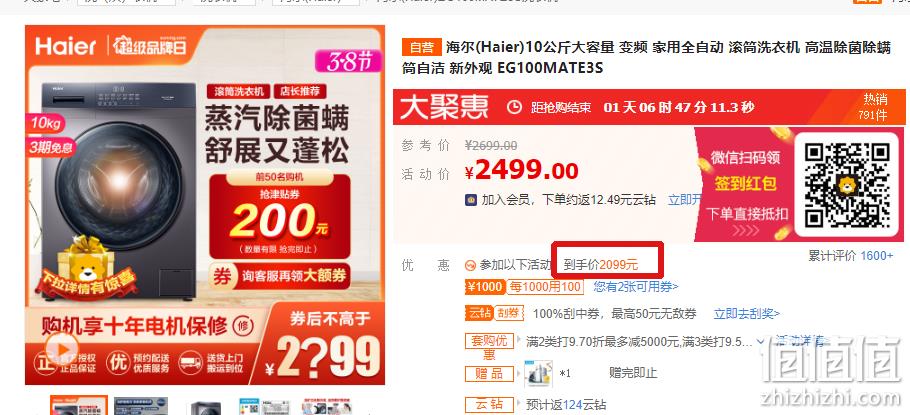This screenshot has width=910, height=415.
Task: Open the gift item thumbnail
Action: [538, 374]
